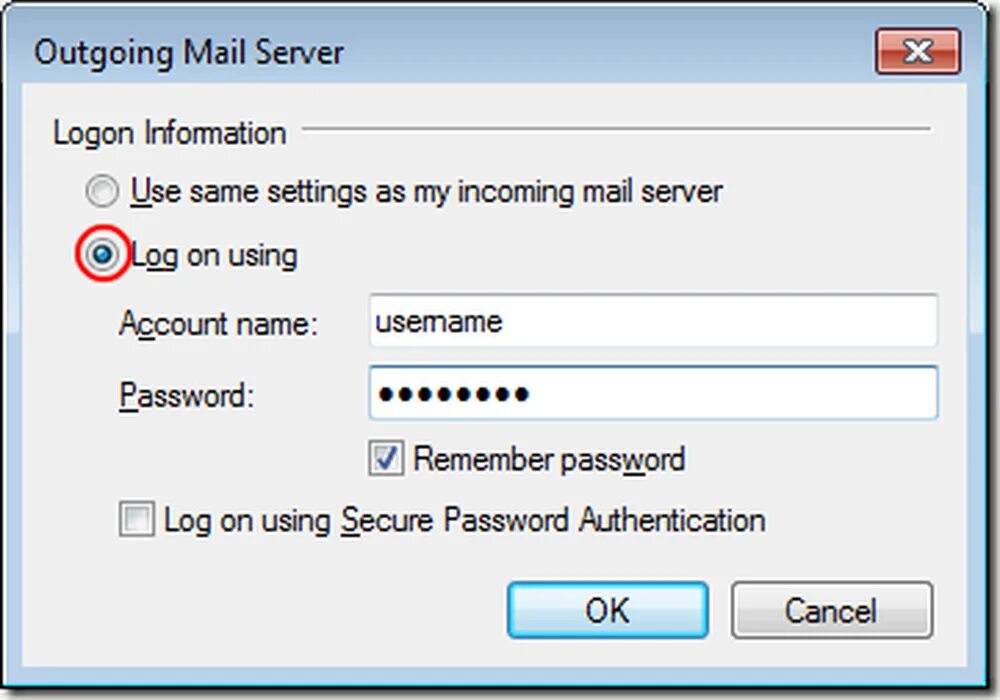Click the 'Use same settings as my incoming mail server' label text

click(426, 192)
